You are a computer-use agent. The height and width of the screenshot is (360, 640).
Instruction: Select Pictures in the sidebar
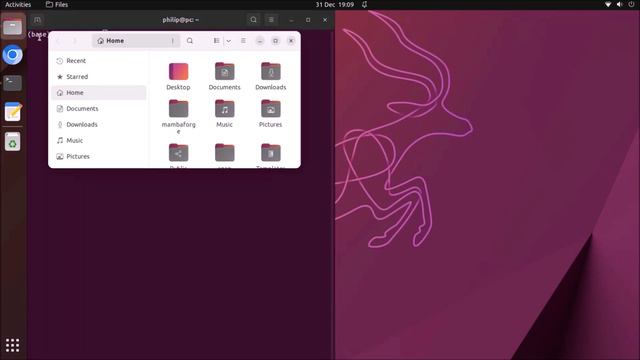(99, 156)
